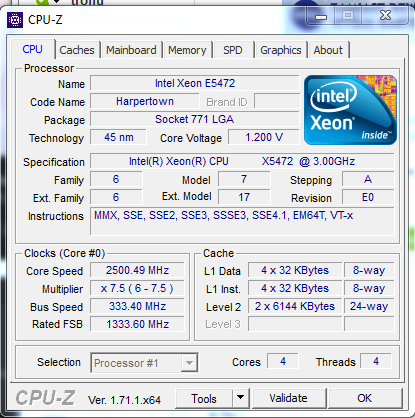
Task: Click the Tools button
Action: pyautogui.click(x=204, y=398)
